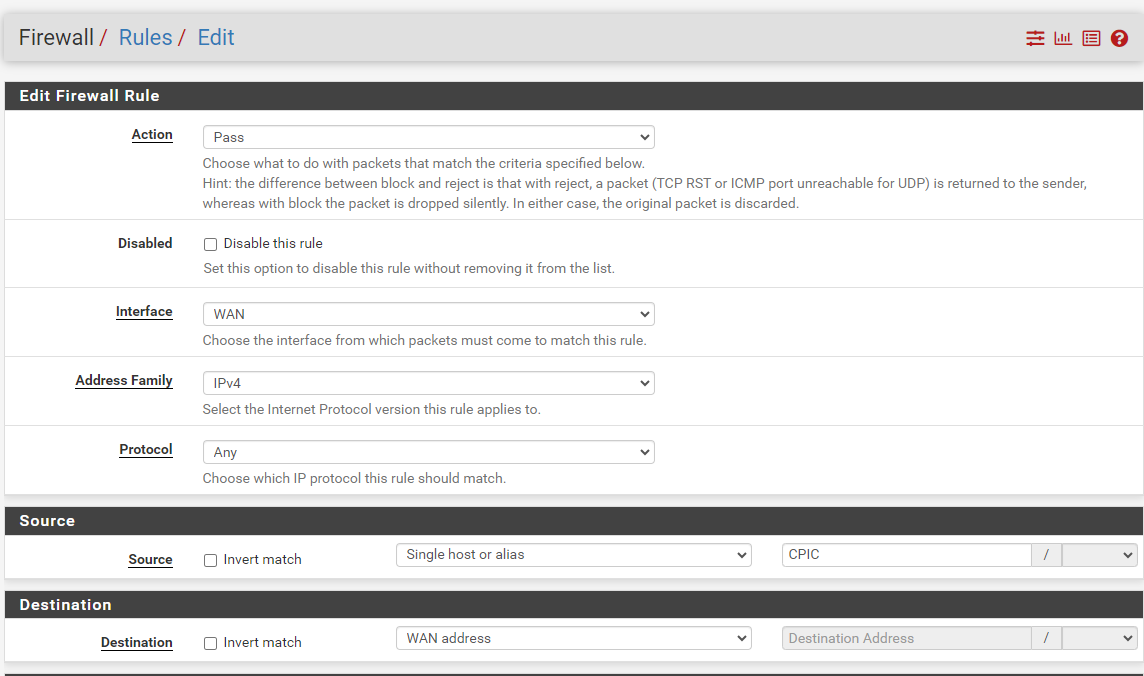Open the Source subnet mask dropdown
The width and height of the screenshot is (1144, 676).
[1099, 555]
